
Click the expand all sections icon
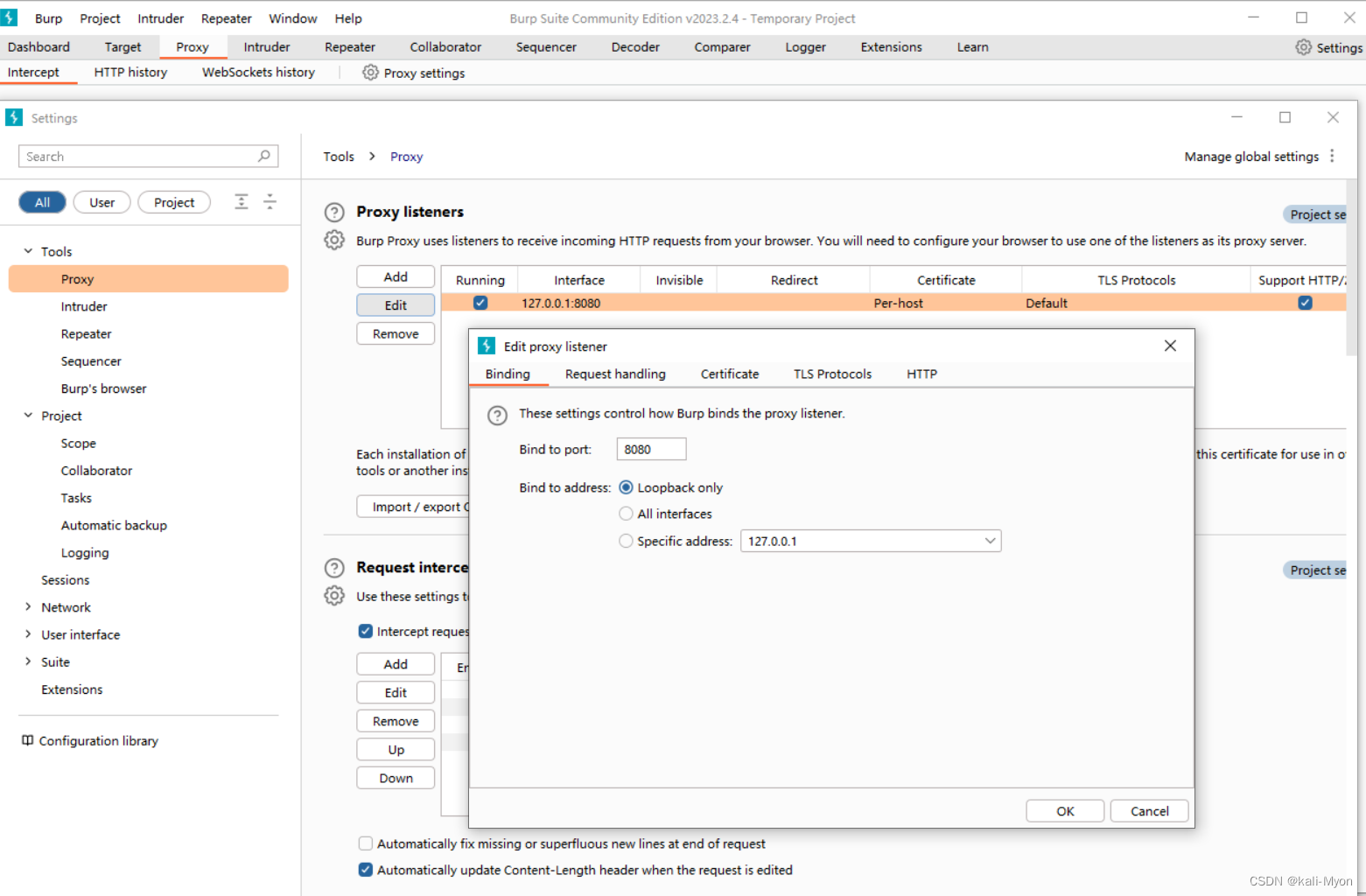(x=242, y=202)
